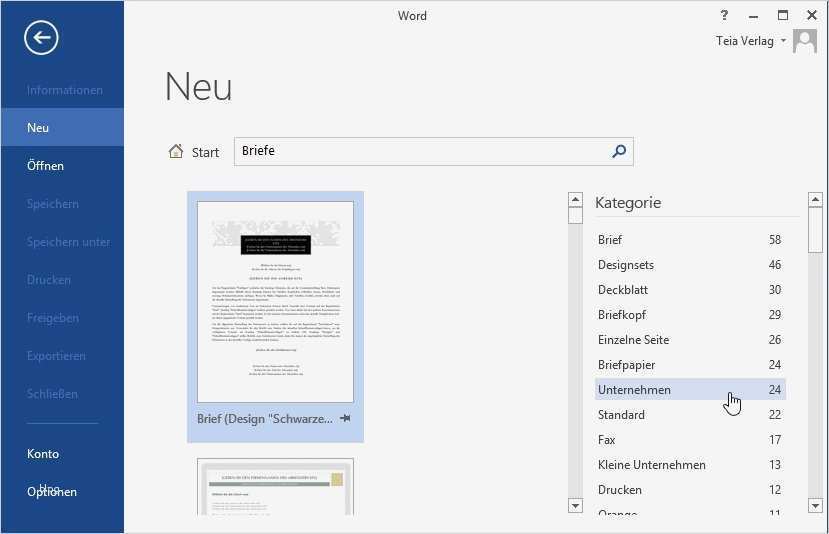Screen dimensions: 829x534
Task: Select Neu in the sidebar
Action: [x=62, y=127]
